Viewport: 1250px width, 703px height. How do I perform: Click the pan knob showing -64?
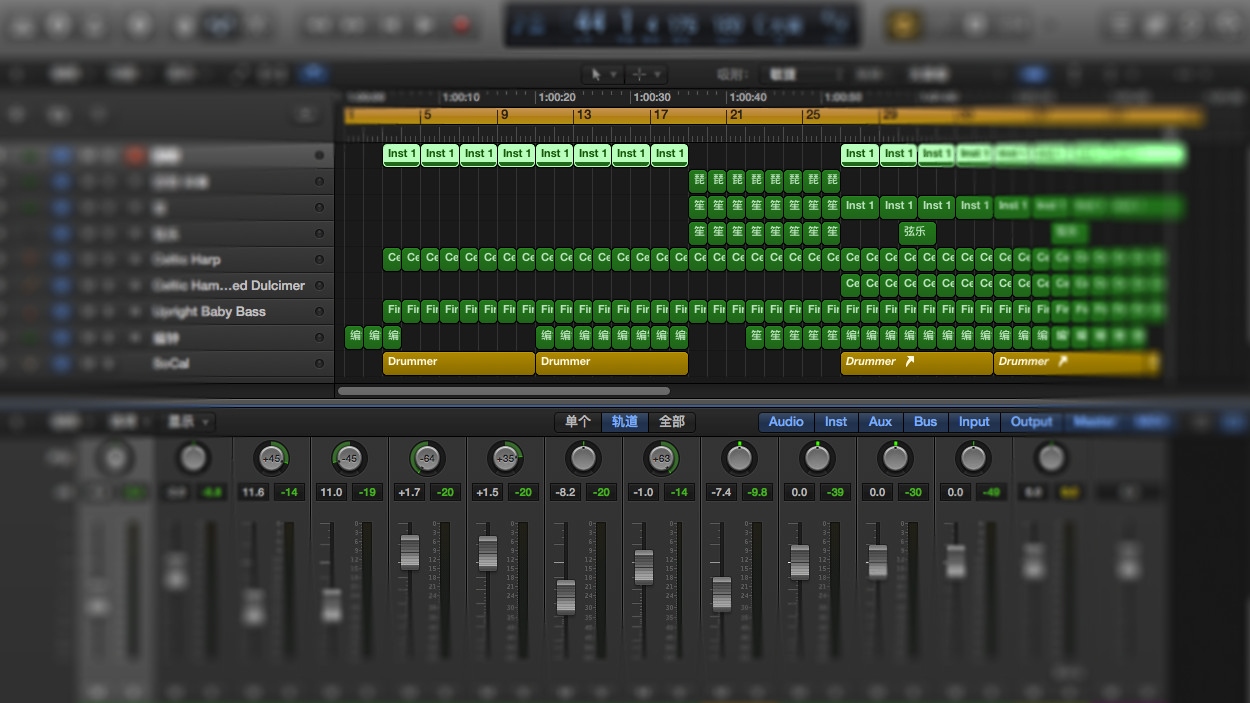[x=427, y=459]
